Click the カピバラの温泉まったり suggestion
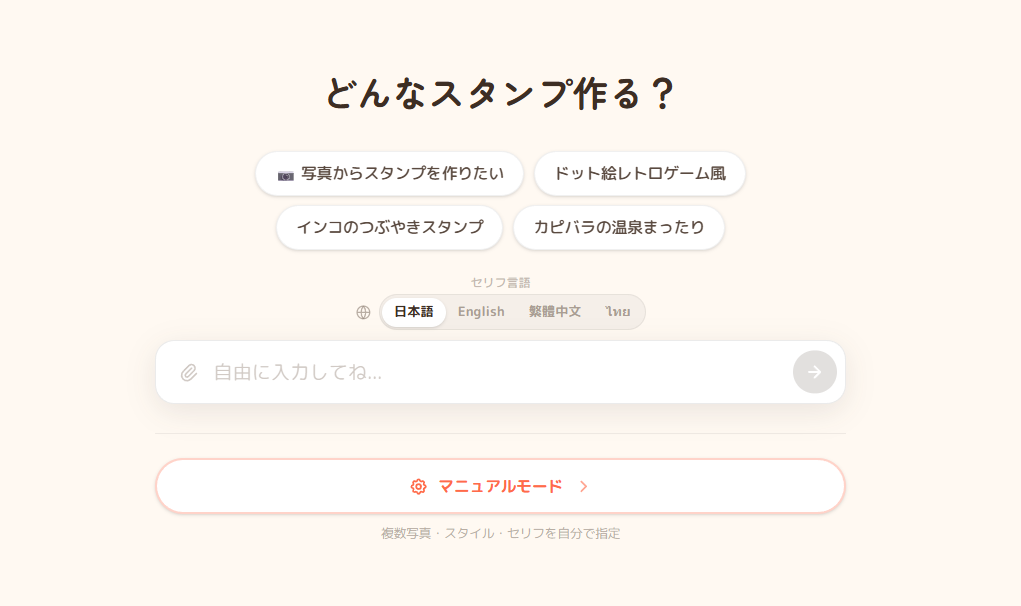The height and width of the screenshot is (606, 1021). click(618, 227)
